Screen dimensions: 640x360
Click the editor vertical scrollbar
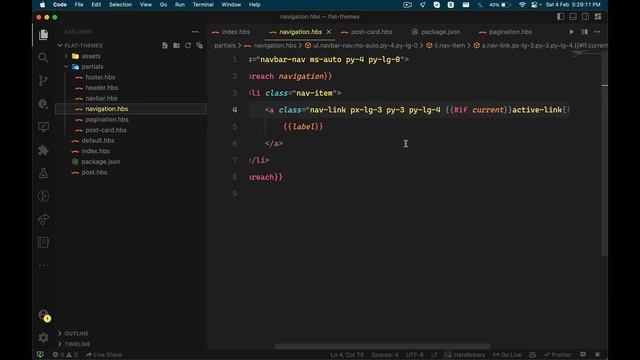pyautogui.click(x=604, y=154)
